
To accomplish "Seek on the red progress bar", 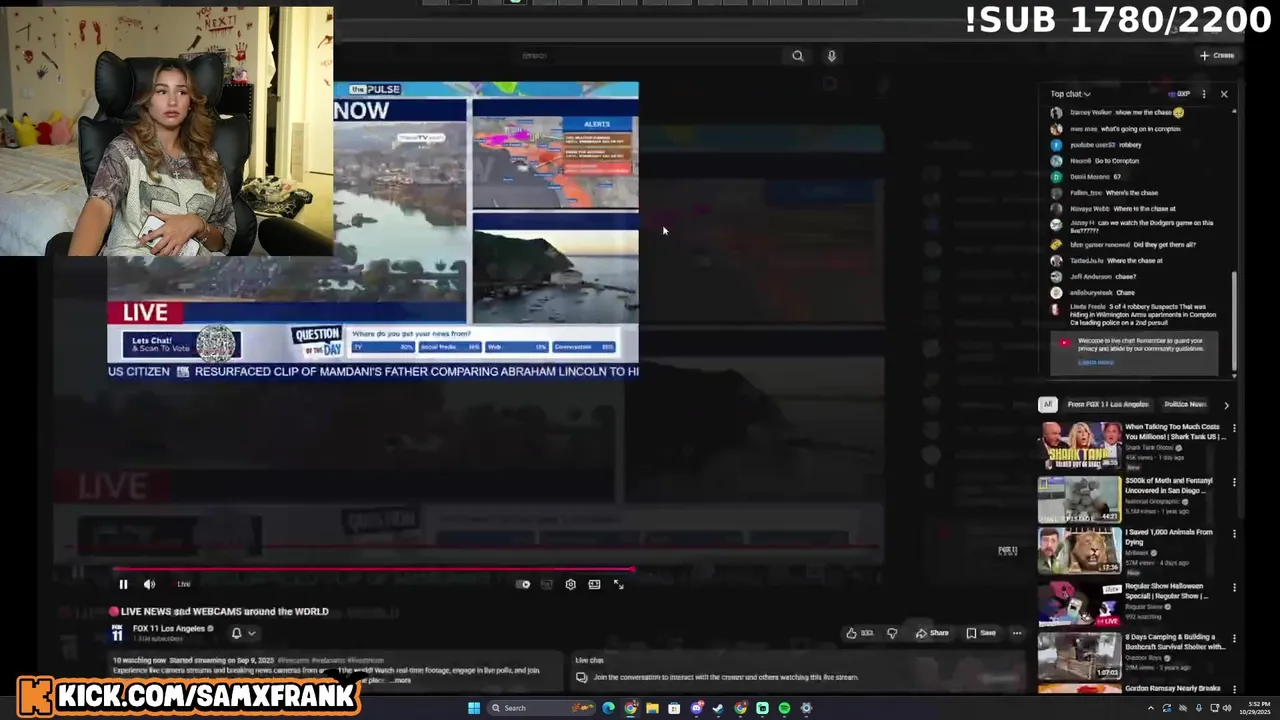I will [372, 569].
